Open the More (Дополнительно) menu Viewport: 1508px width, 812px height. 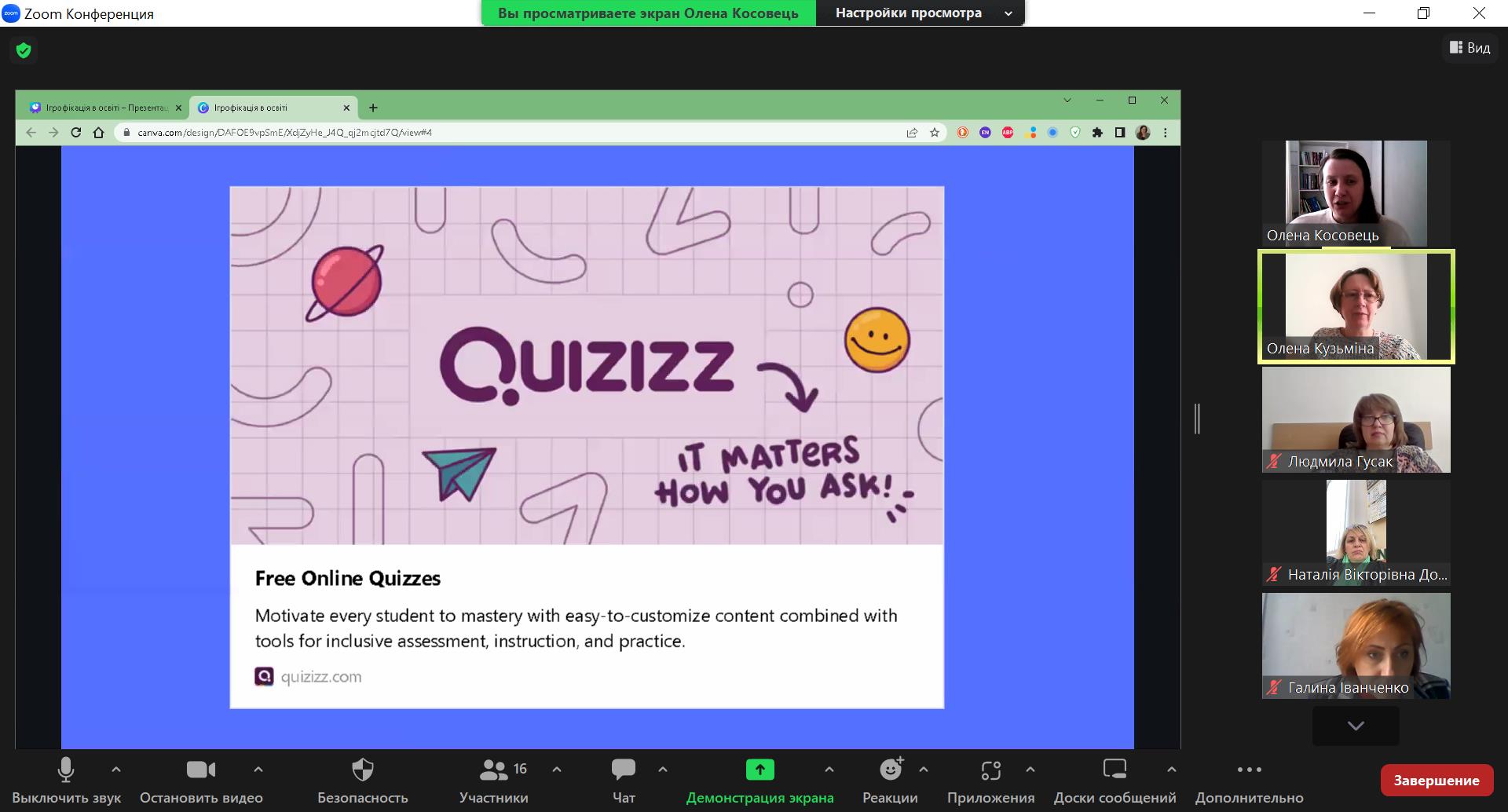tap(1249, 780)
